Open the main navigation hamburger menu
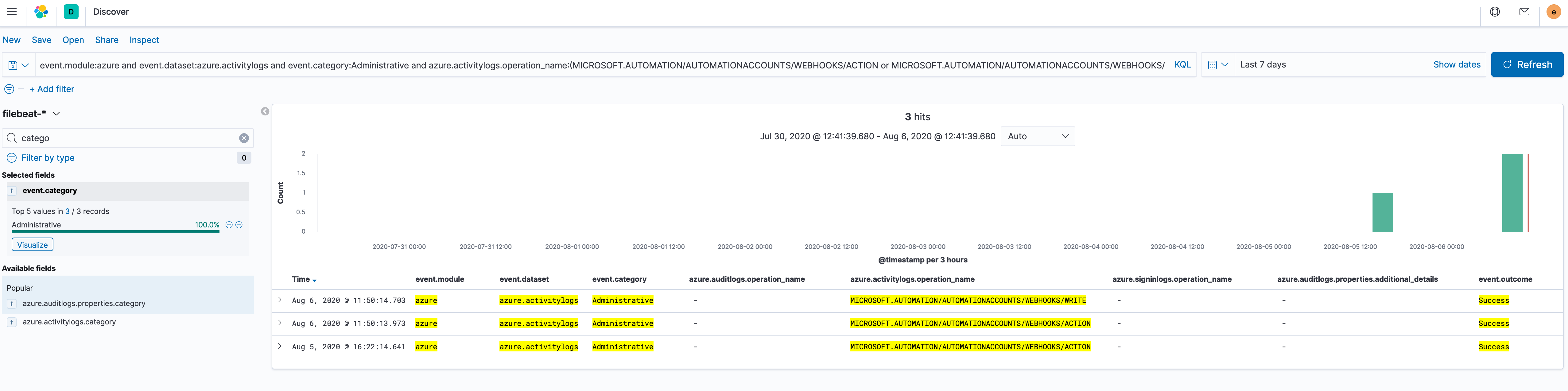This screenshot has height=391, width=1568. coord(12,11)
